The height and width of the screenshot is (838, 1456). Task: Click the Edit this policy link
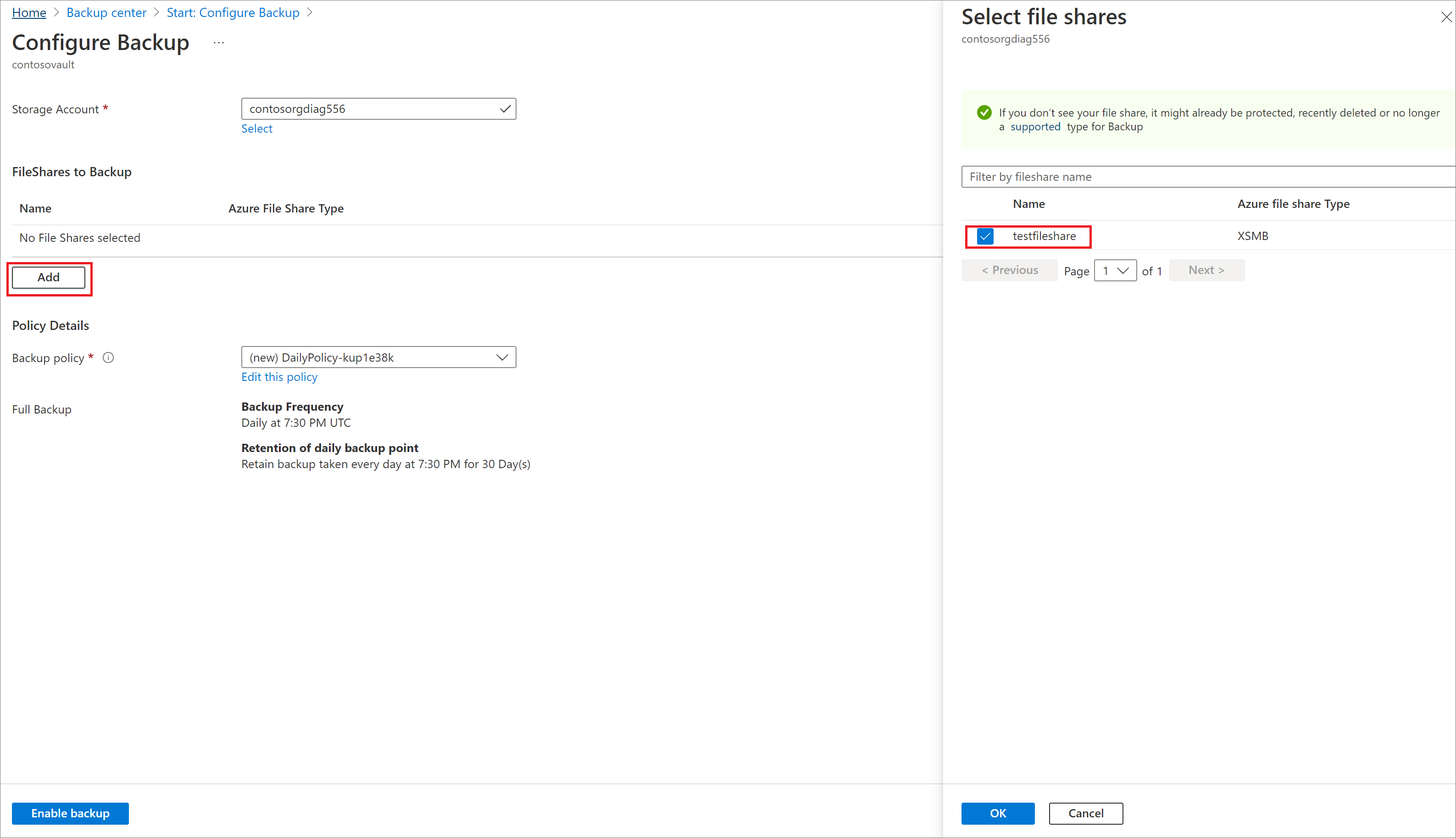tap(278, 377)
